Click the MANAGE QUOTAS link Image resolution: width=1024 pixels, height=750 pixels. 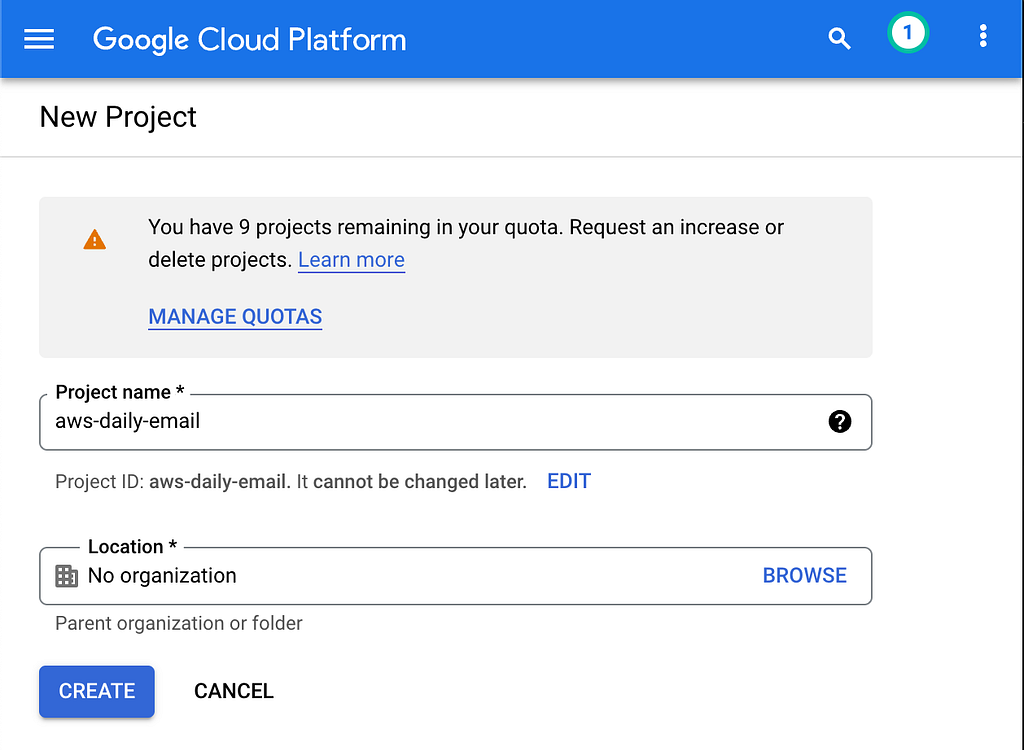click(235, 317)
